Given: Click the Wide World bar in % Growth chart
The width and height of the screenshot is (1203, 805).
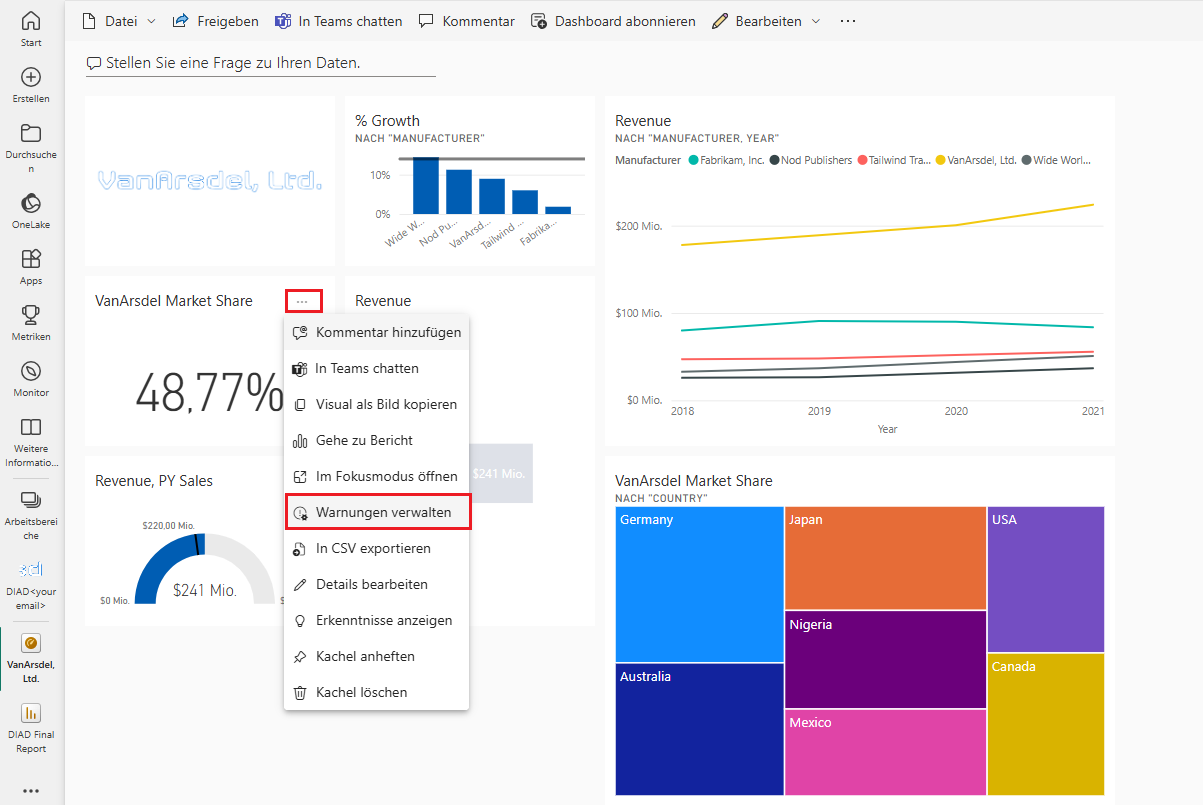Looking at the screenshot, I should (x=426, y=186).
